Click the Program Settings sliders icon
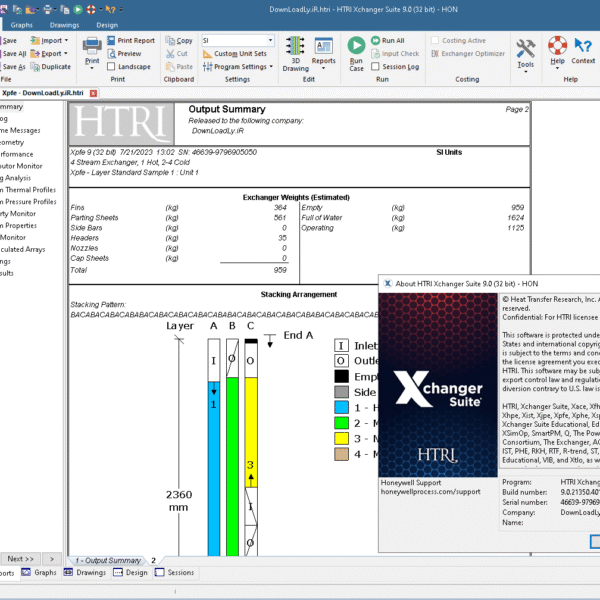The image size is (600, 600). [207, 67]
